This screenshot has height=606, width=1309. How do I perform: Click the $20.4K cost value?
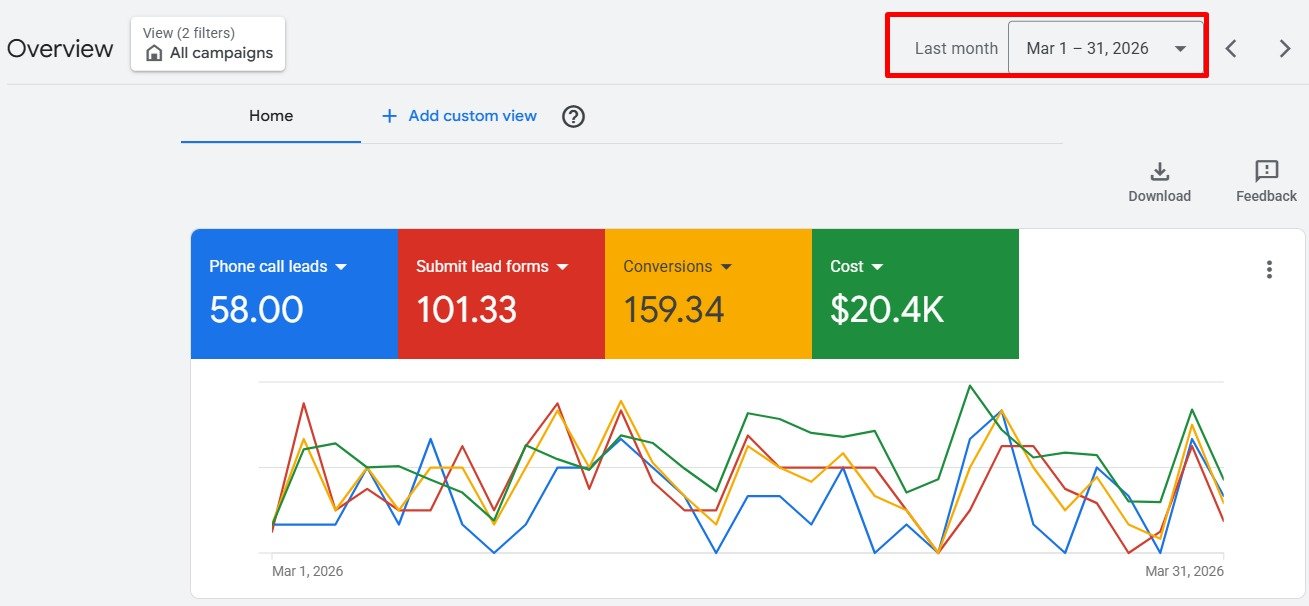887,310
